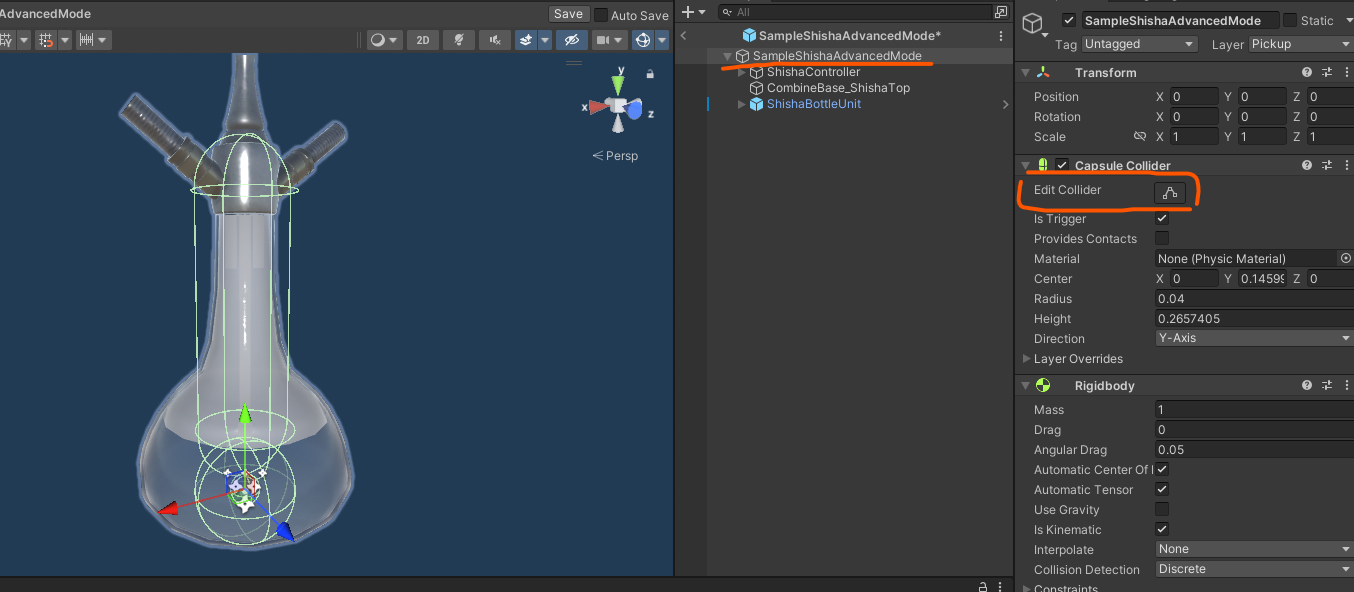Image resolution: width=1354 pixels, height=592 pixels.
Task: Open Capsule Collider help reference icon
Action: tap(1307, 166)
